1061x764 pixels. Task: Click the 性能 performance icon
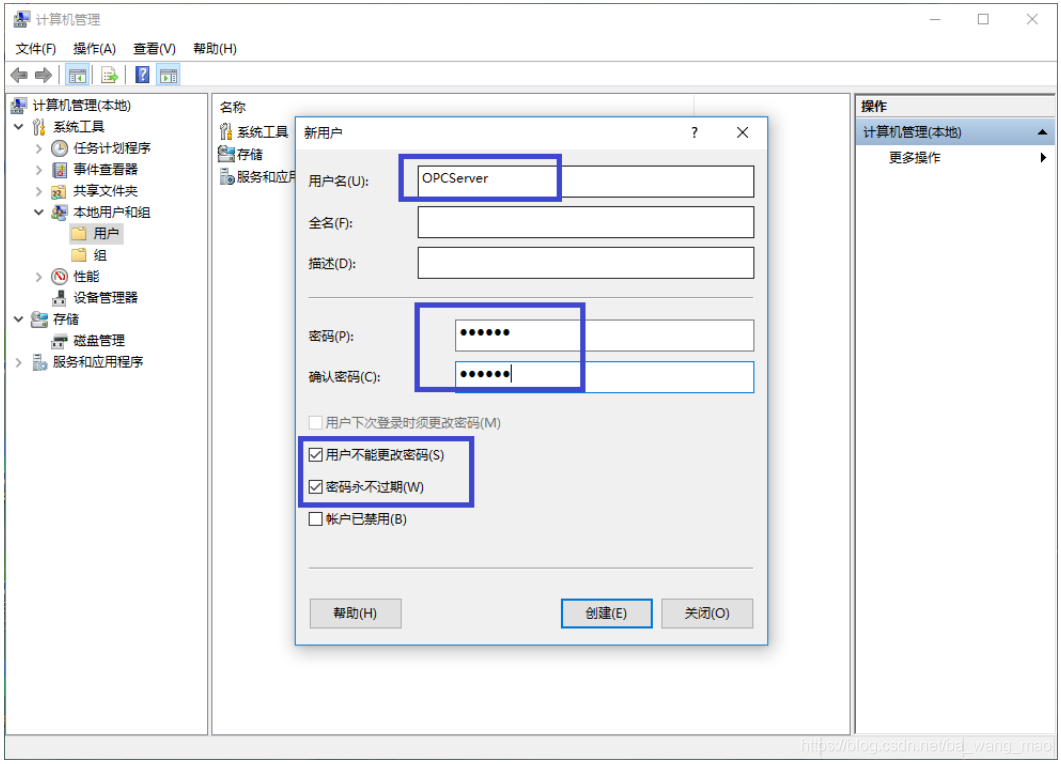[60, 277]
